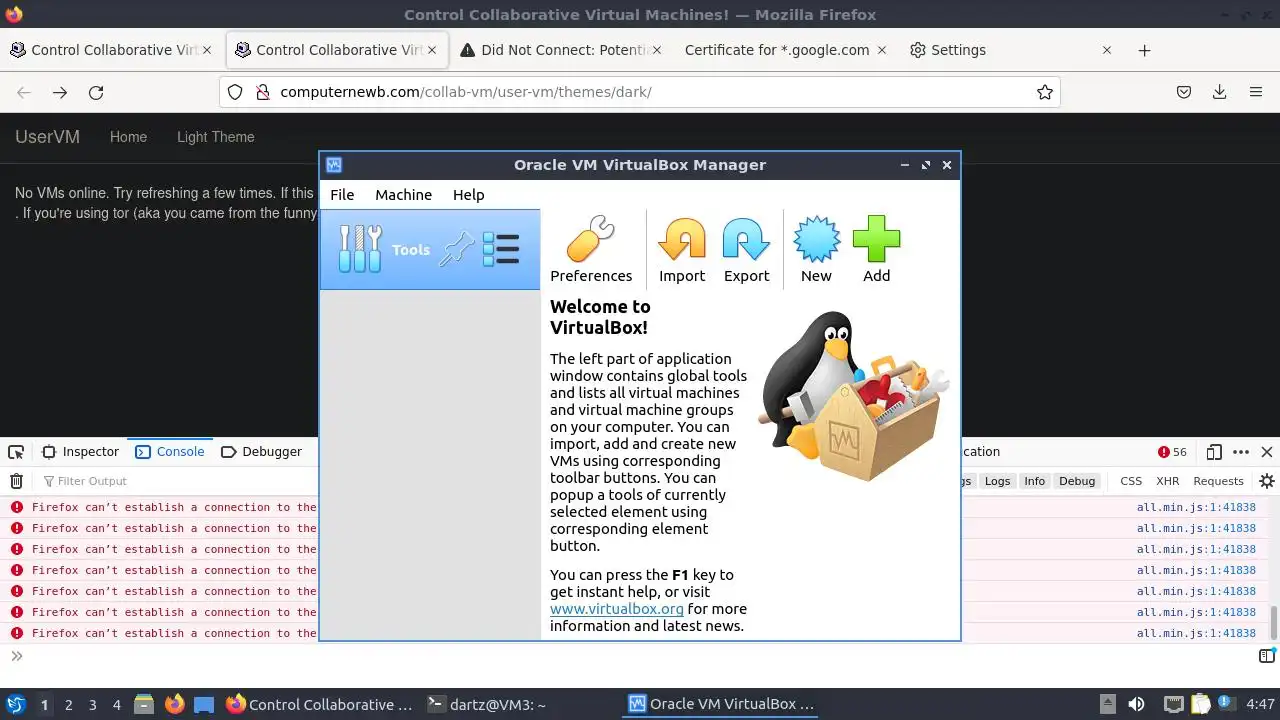Click the clipboard icon in system tray
Image resolution: width=1280 pixels, height=720 pixels.
tap(1200, 704)
